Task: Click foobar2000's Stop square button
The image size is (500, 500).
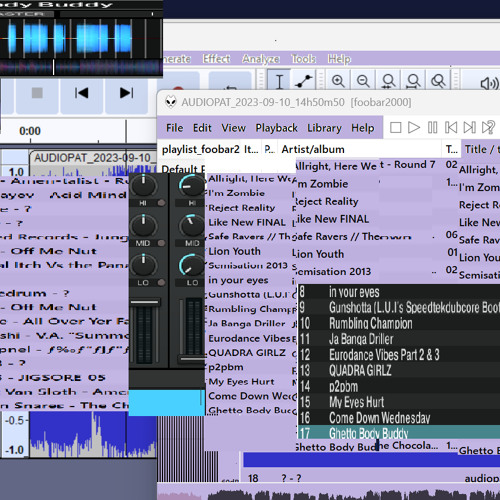Action: [x=395, y=128]
